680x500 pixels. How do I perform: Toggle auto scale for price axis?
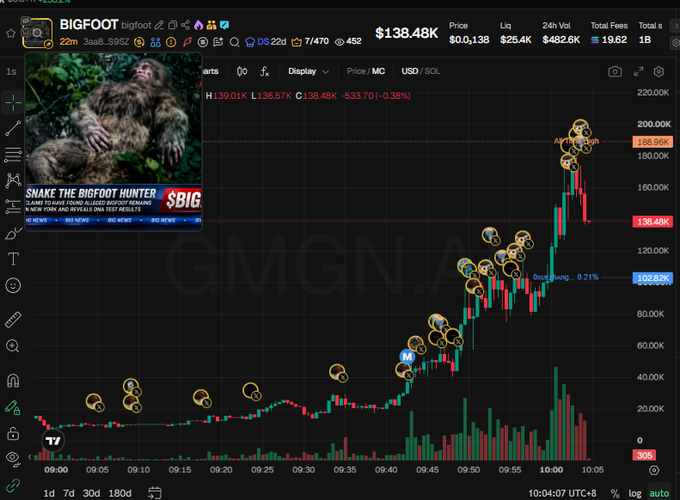tap(659, 493)
